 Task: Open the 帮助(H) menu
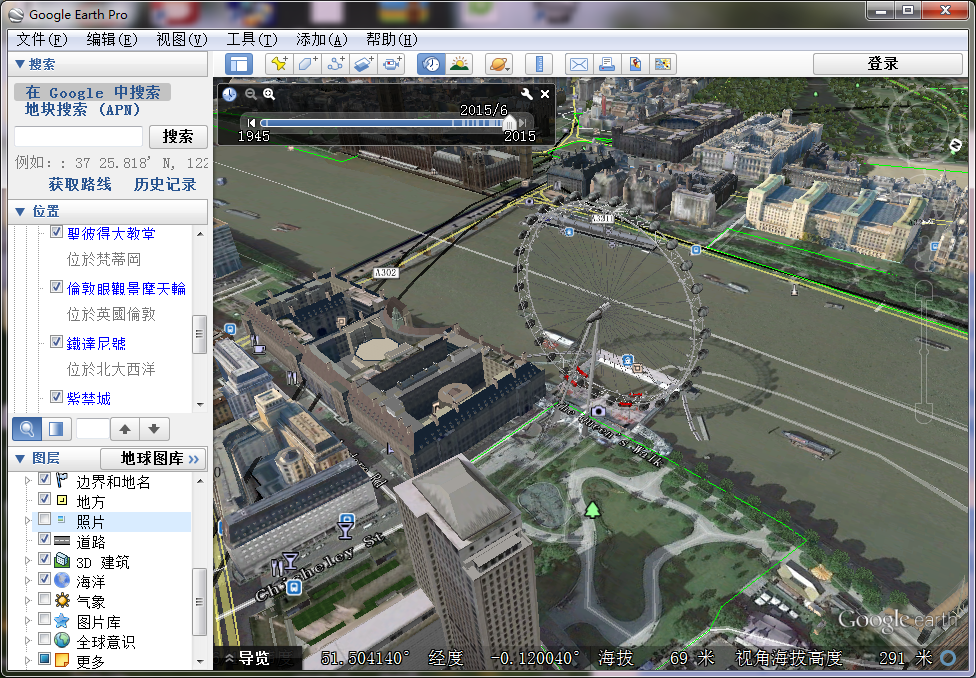pyautogui.click(x=392, y=40)
